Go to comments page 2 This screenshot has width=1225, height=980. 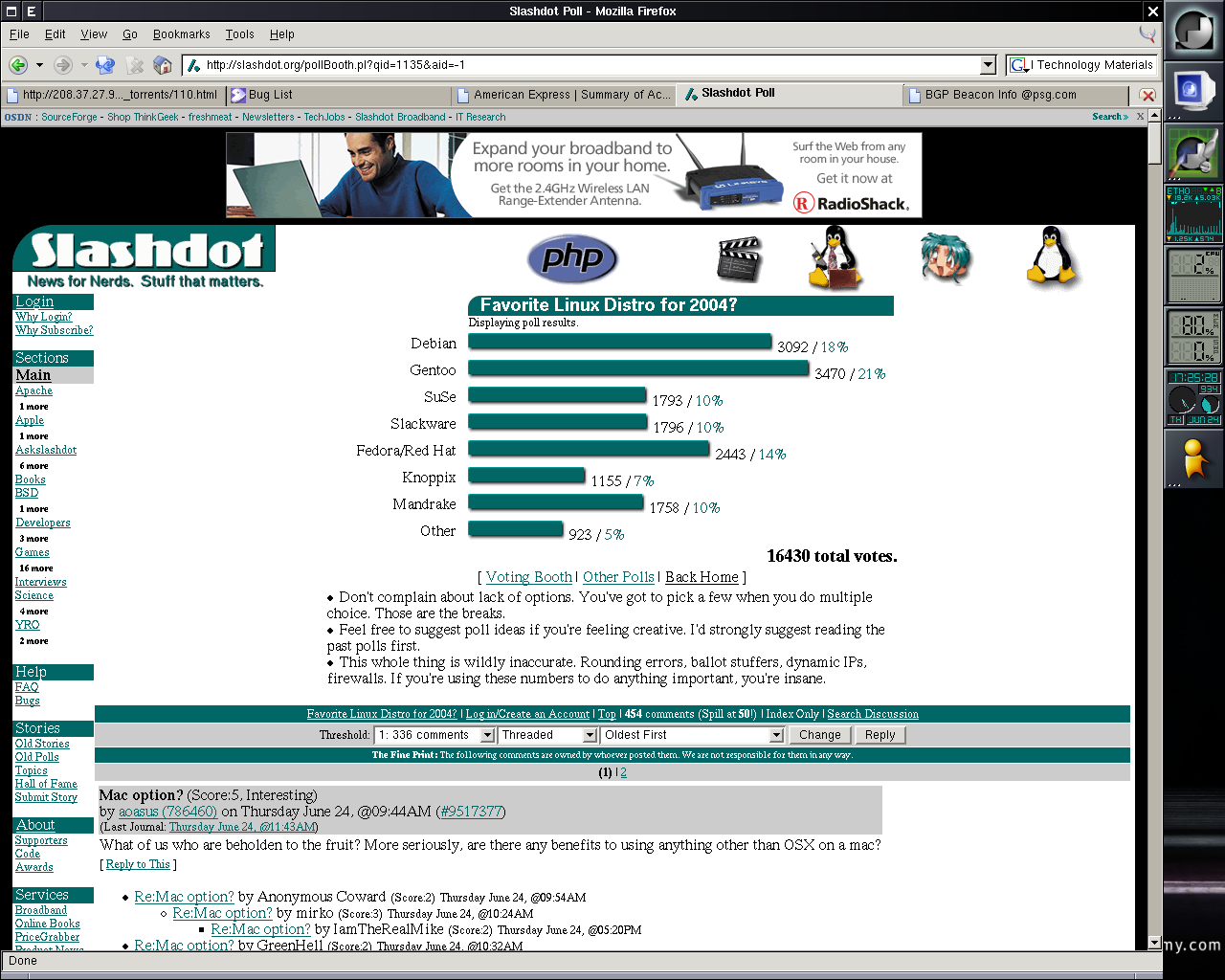coord(624,772)
